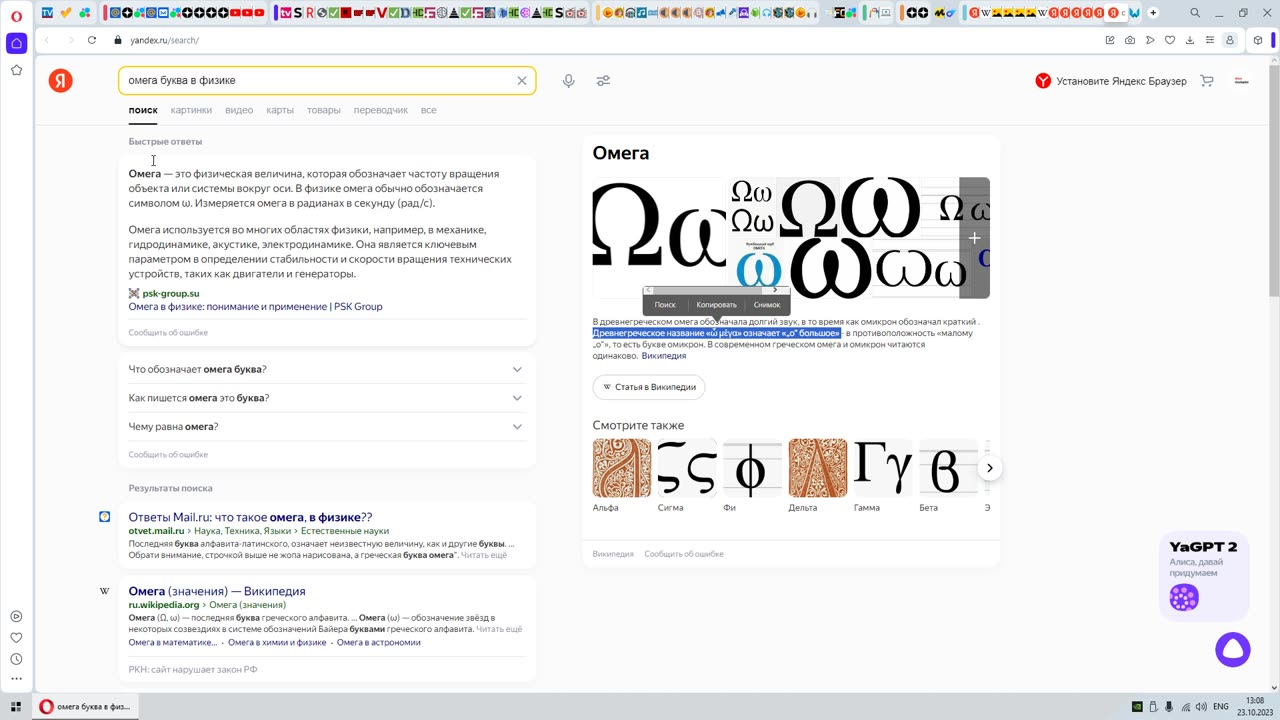1280x720 pixels.
Task: Open the все search categories tab
Action: coord(429,110)
